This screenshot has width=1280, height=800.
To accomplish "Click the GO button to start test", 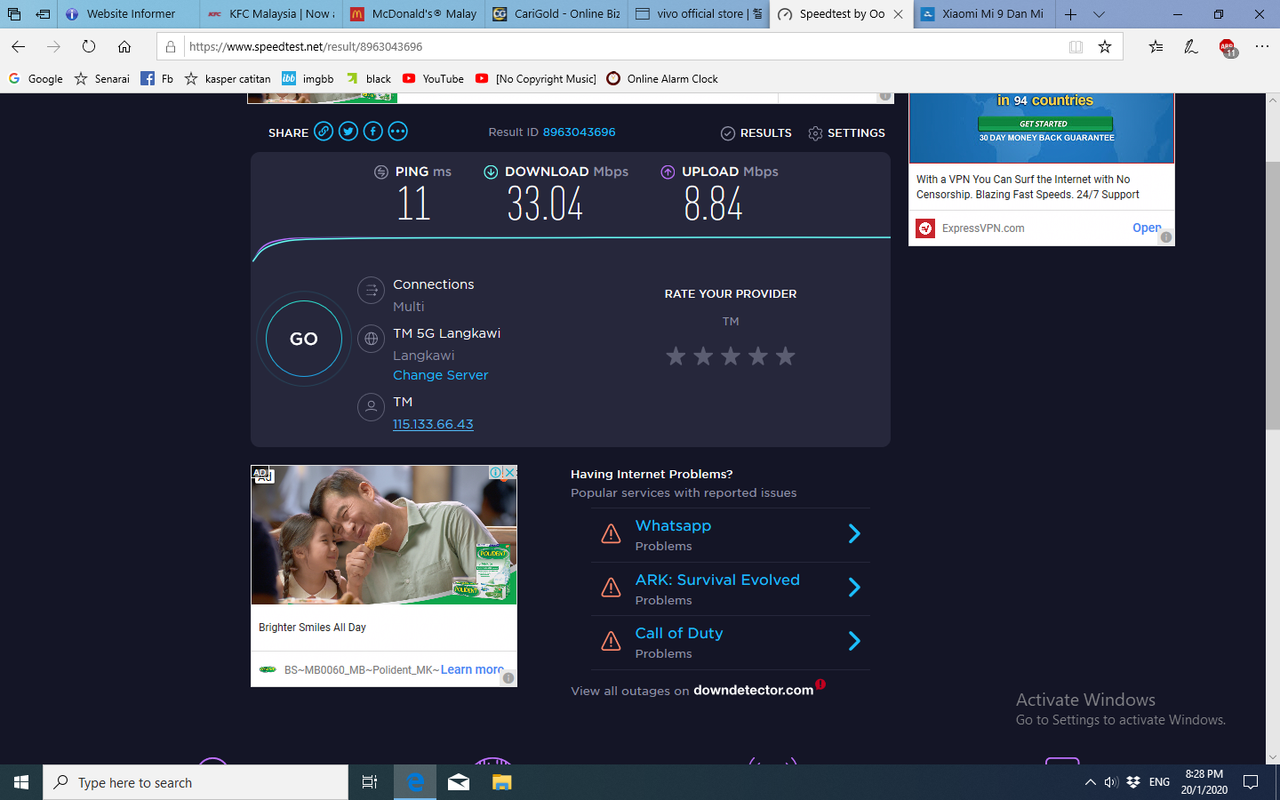I will (304, 339).
